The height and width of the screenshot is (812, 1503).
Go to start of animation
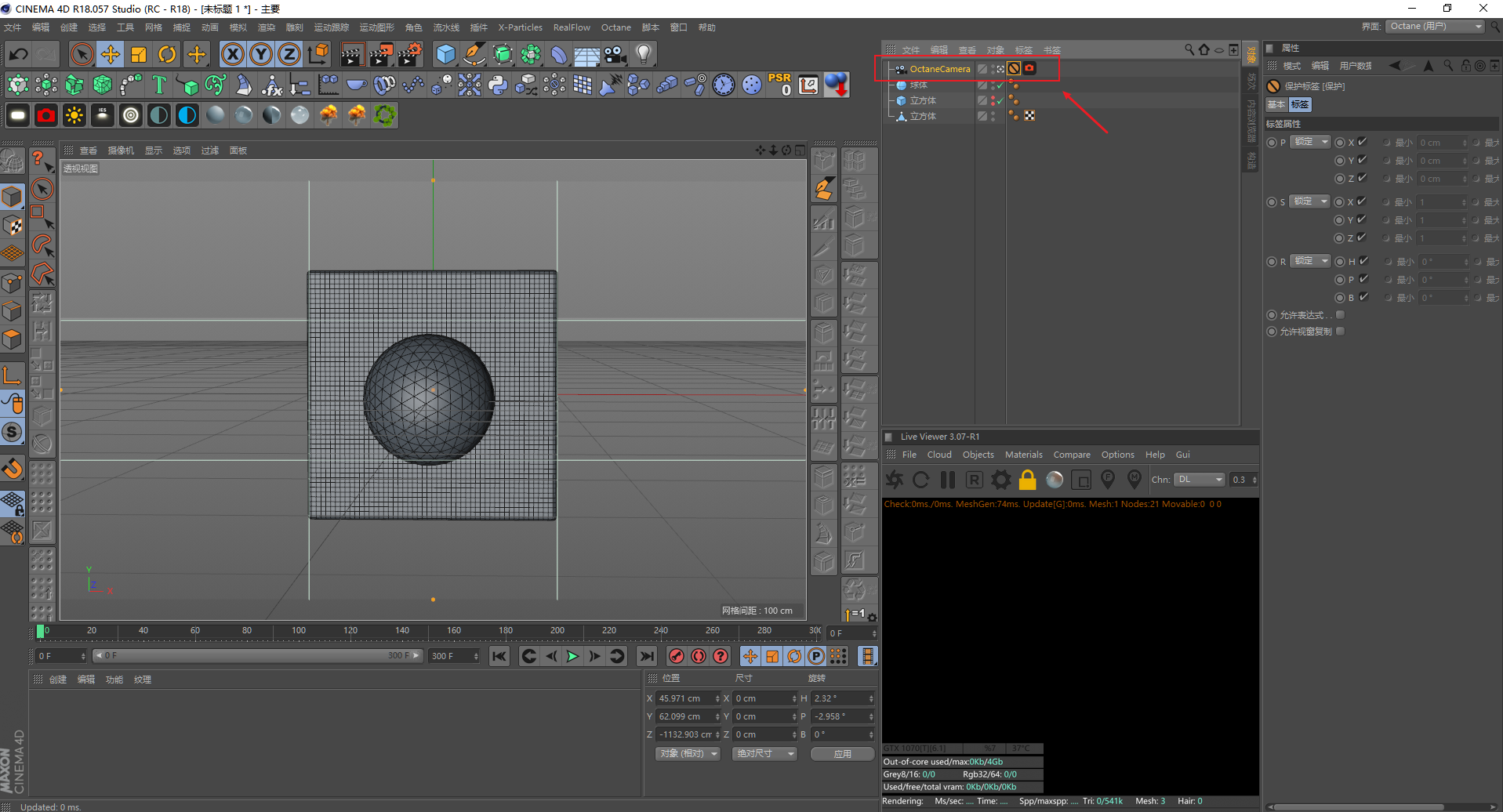(x=499, y=656)
